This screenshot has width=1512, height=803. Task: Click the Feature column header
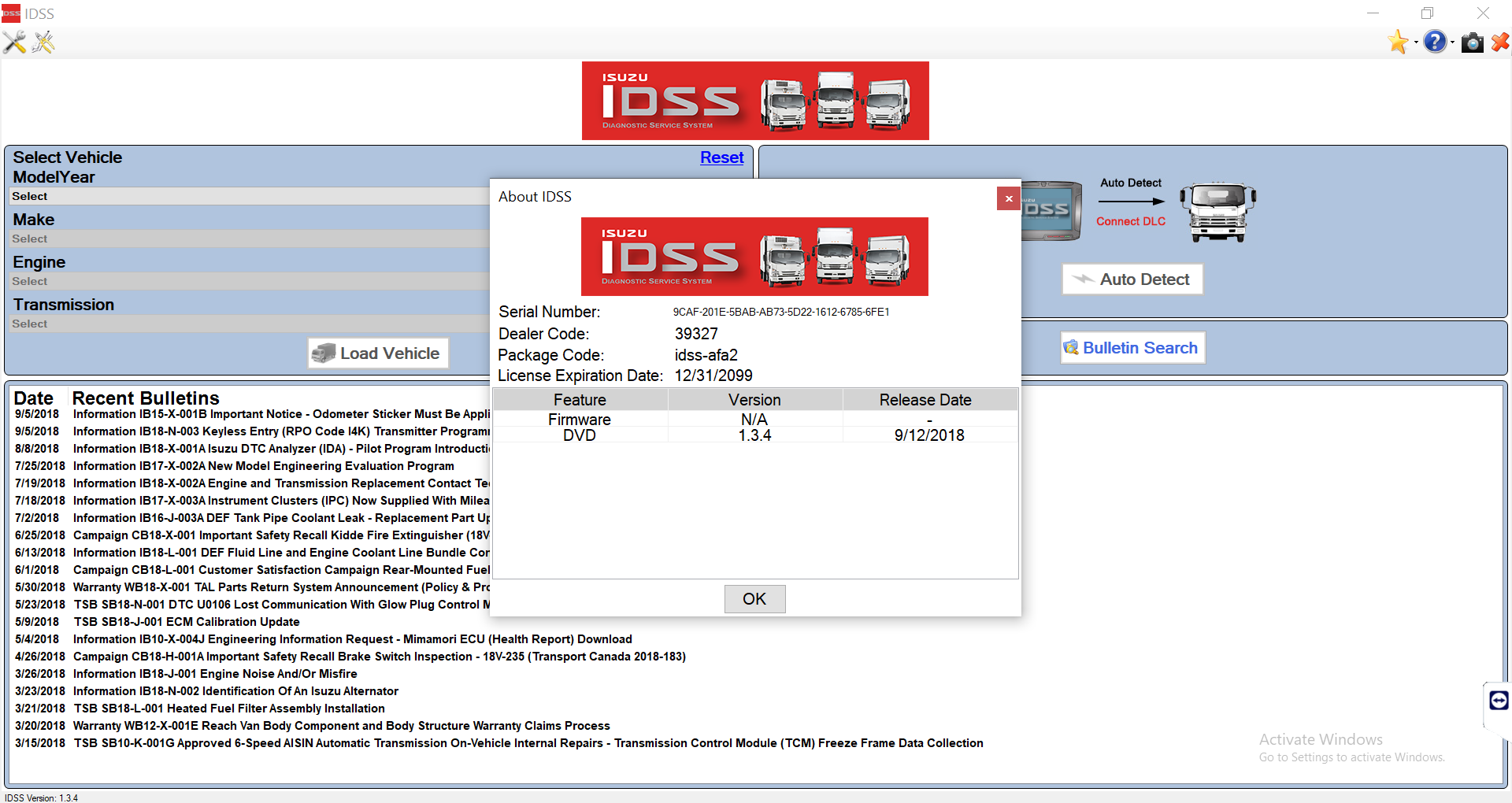580,400
